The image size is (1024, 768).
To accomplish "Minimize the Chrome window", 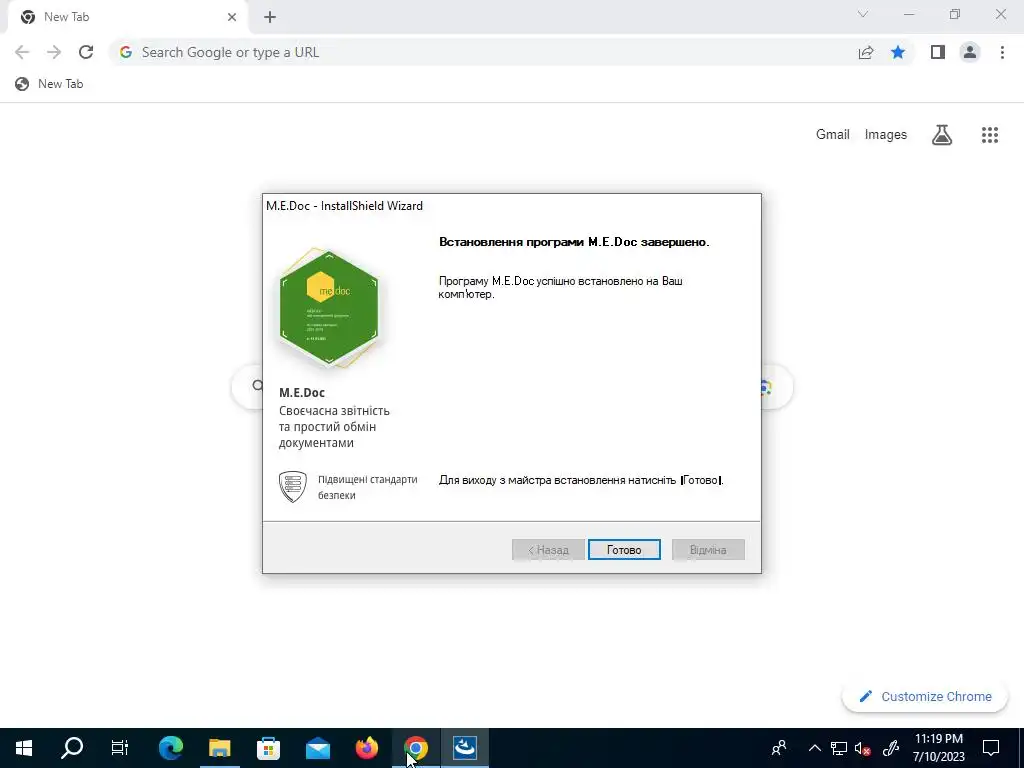I will click(909, 14).
